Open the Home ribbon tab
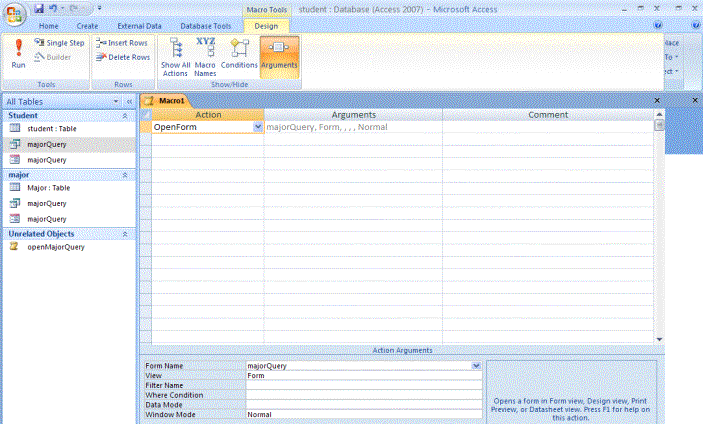This screenshot has height=424, width=703. [x=48, y=26]
